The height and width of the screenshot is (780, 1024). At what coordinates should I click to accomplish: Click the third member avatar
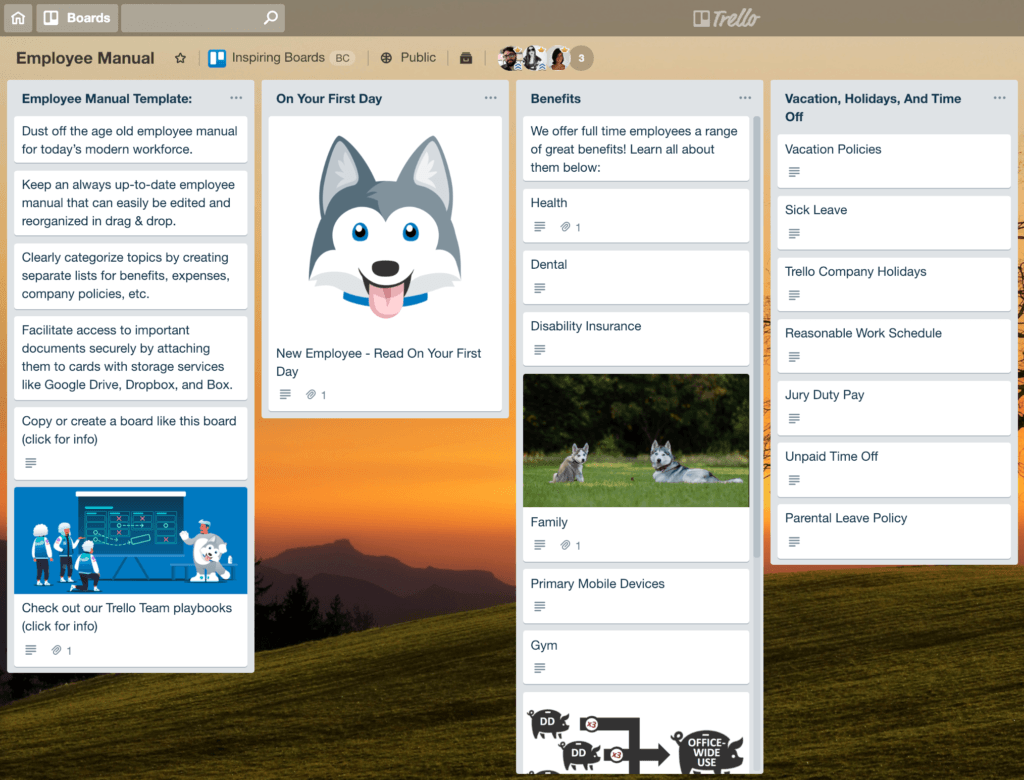(558, 58)
